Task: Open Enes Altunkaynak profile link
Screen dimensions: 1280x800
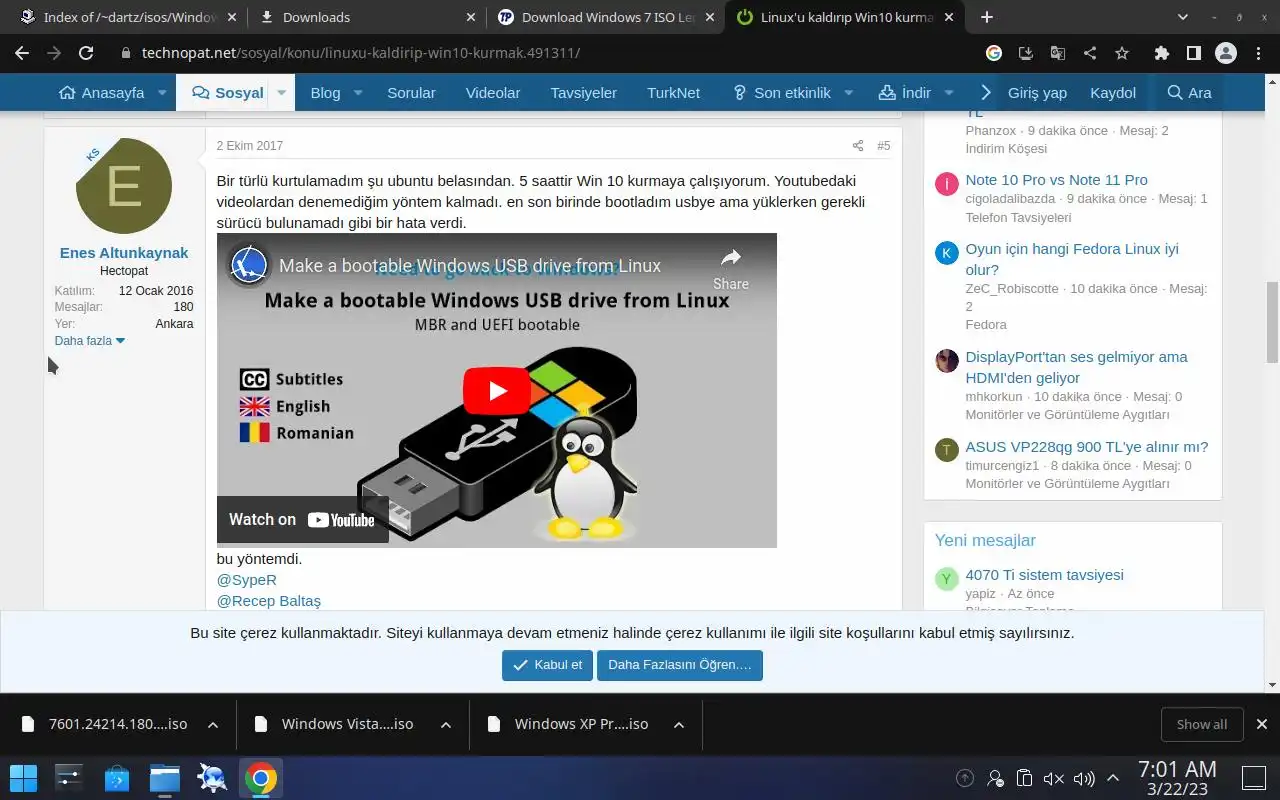Action: 124,253
